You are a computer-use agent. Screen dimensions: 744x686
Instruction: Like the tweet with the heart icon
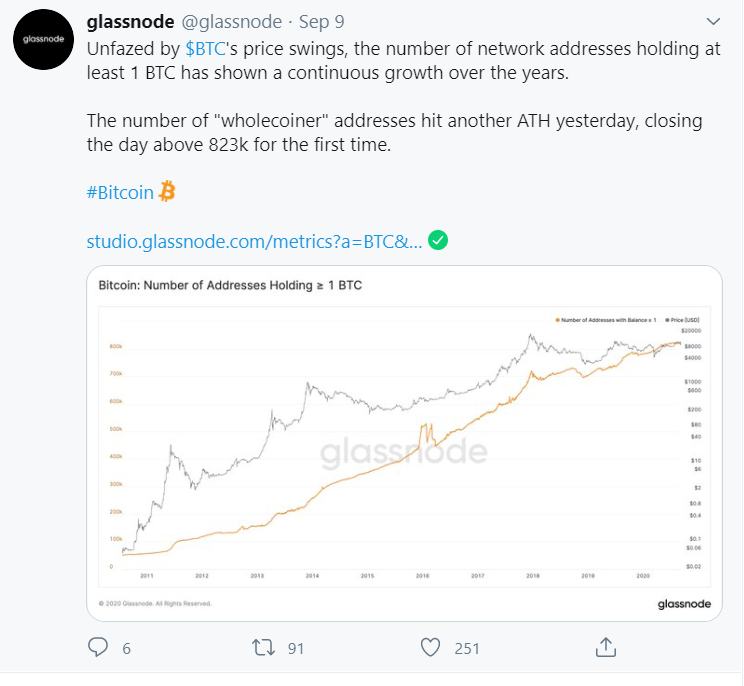[x=430, y=647]
